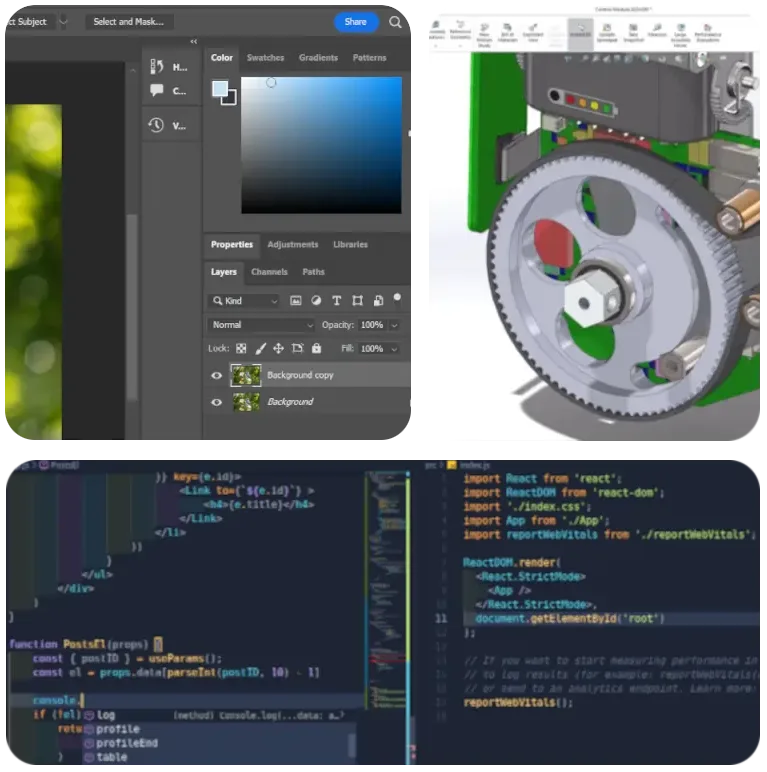The width and height of the screenshot is (767, 772).
Task: Toggle lock position move icon
Action: click(278, 349)
